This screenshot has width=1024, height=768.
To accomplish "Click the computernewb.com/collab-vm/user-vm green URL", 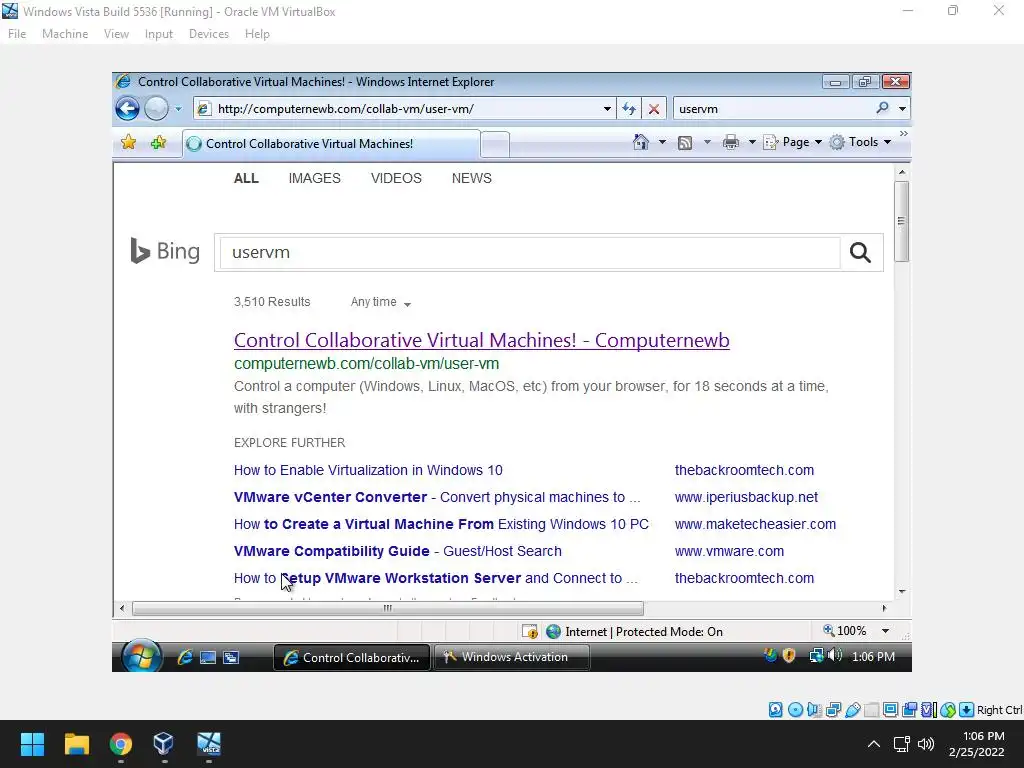I will click(x=366, y=364).
